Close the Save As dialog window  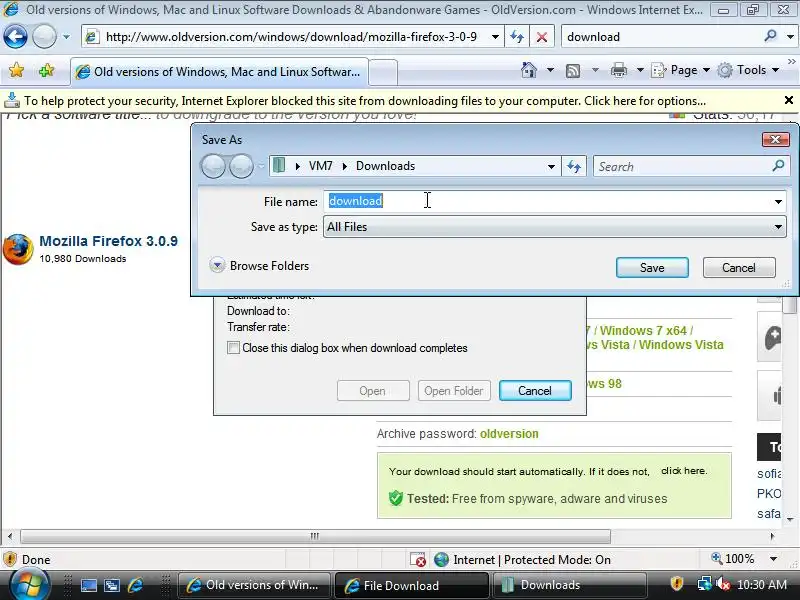pos(776,139)
